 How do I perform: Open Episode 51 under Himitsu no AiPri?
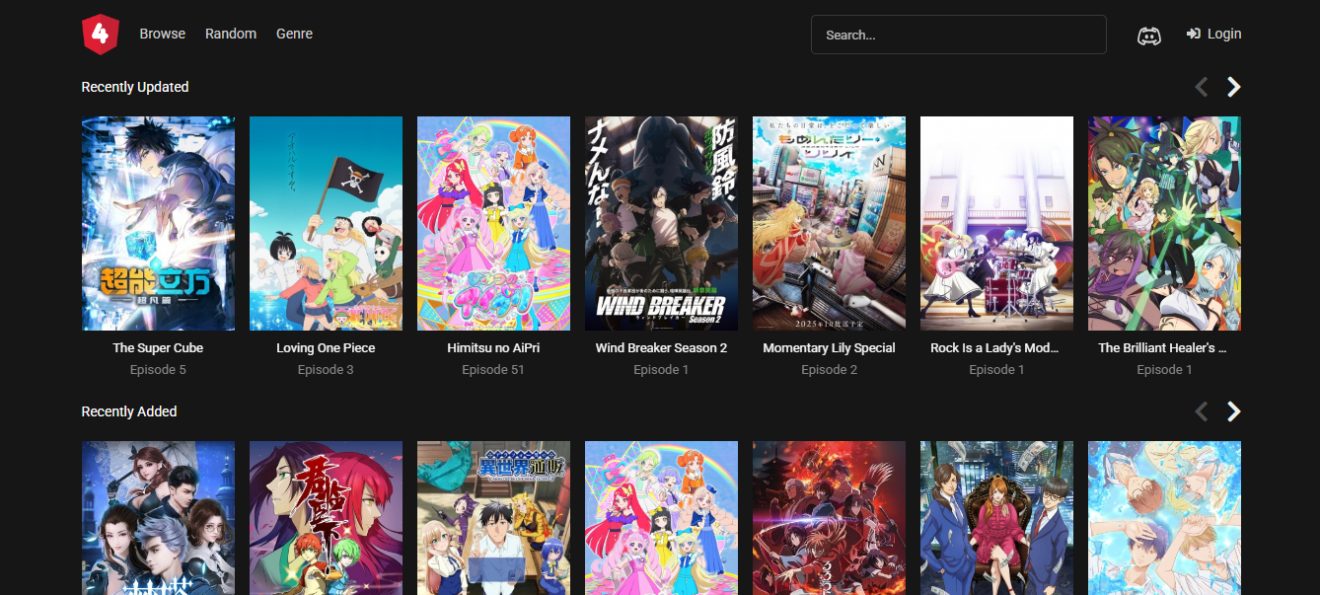point(493,369)
